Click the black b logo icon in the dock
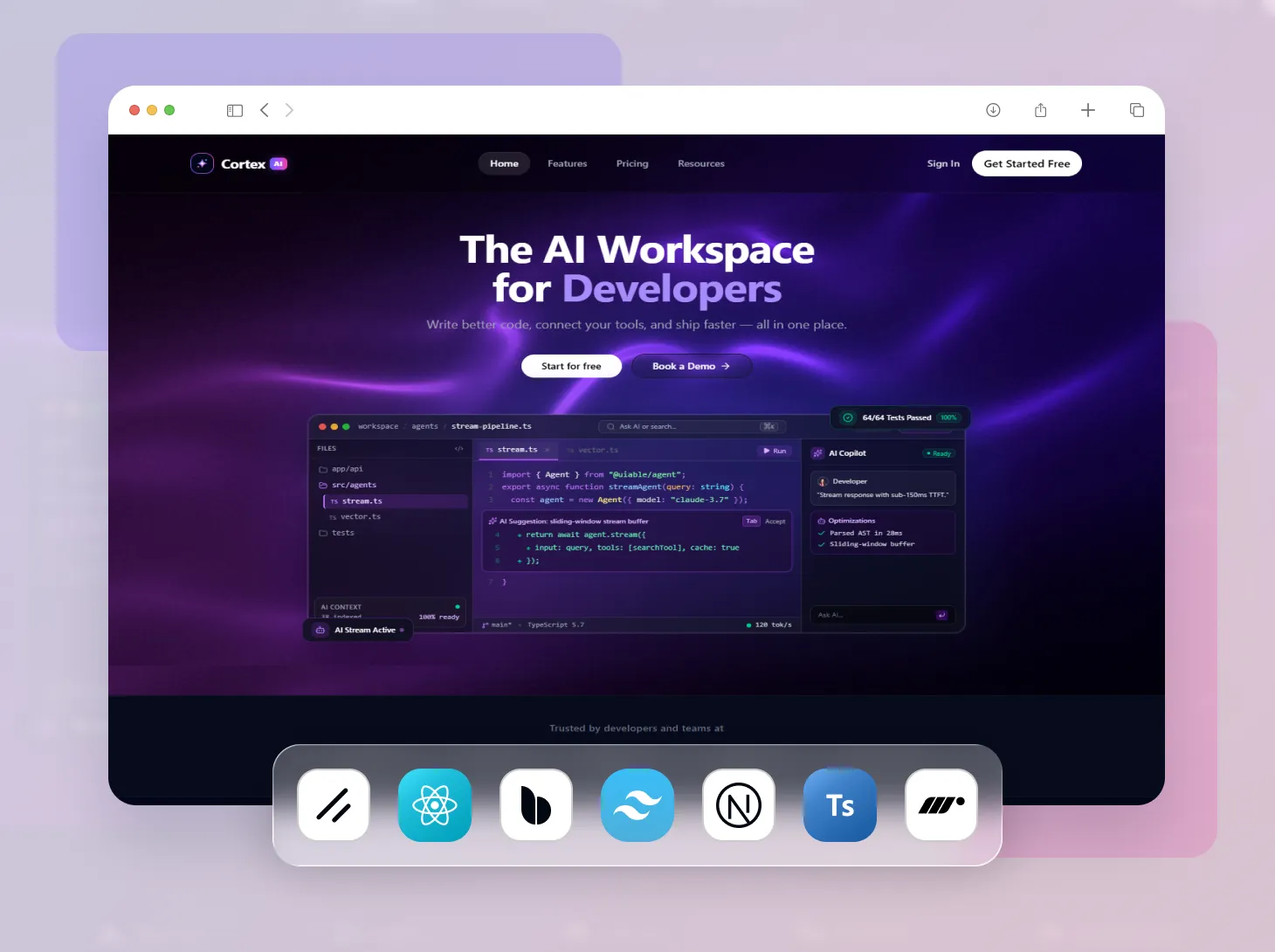 (x=536, y=805)
